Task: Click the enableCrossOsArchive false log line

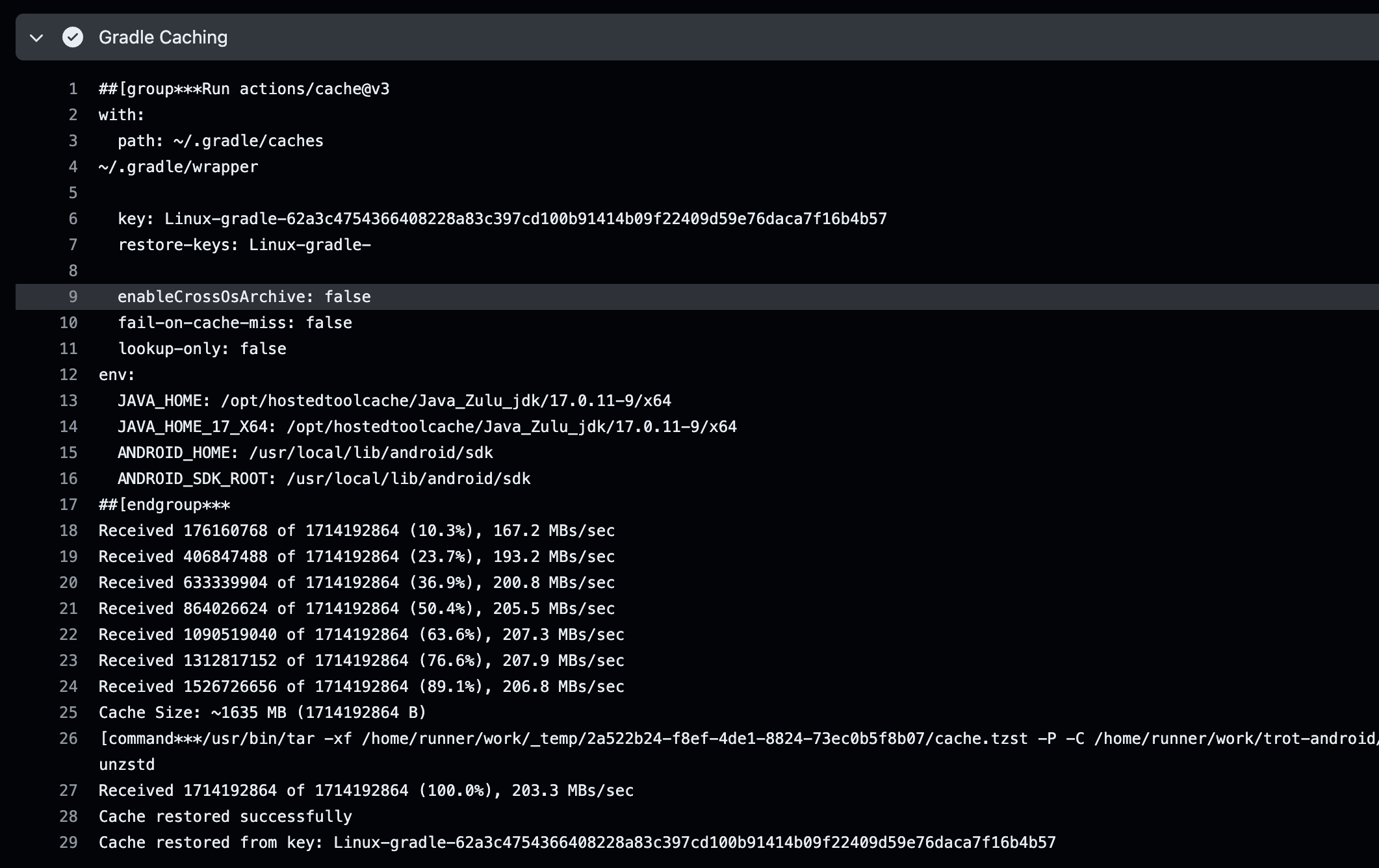Action: (x=244, y=297)
